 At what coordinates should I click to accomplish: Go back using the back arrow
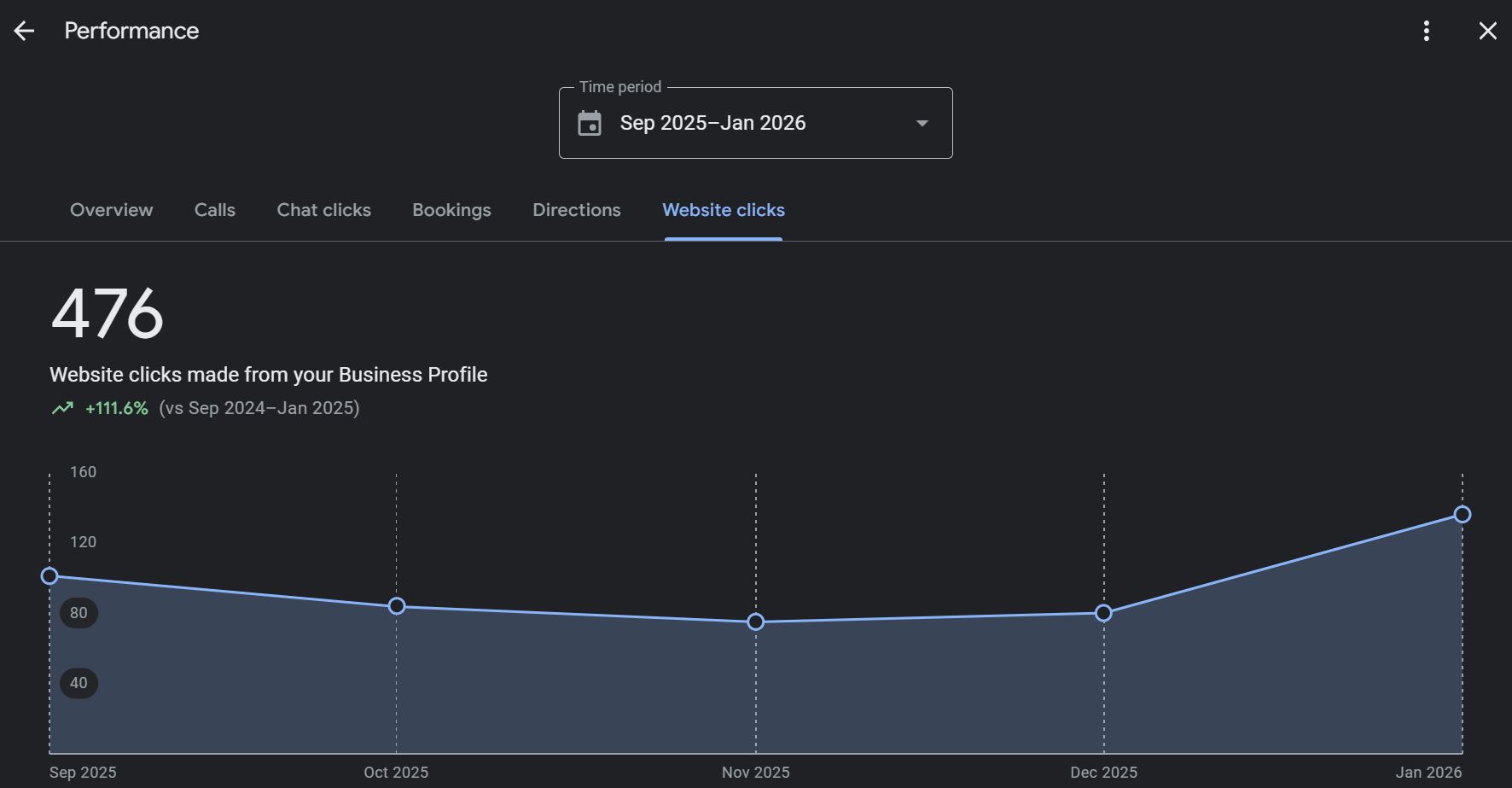coord(24,31)
